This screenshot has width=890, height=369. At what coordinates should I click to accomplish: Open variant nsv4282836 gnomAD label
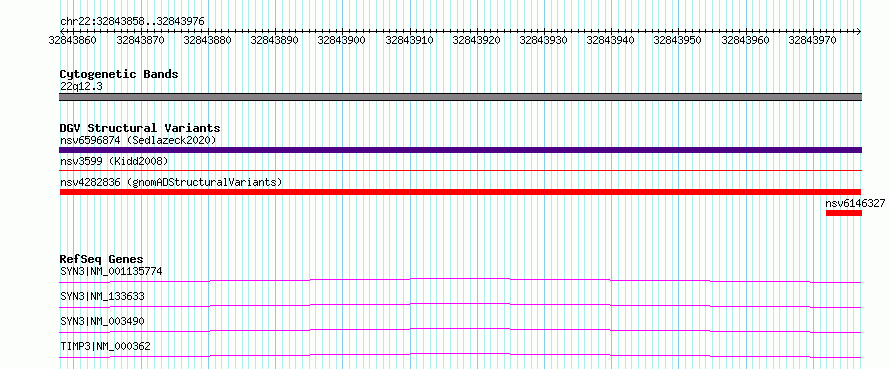[x=171, y=183]
